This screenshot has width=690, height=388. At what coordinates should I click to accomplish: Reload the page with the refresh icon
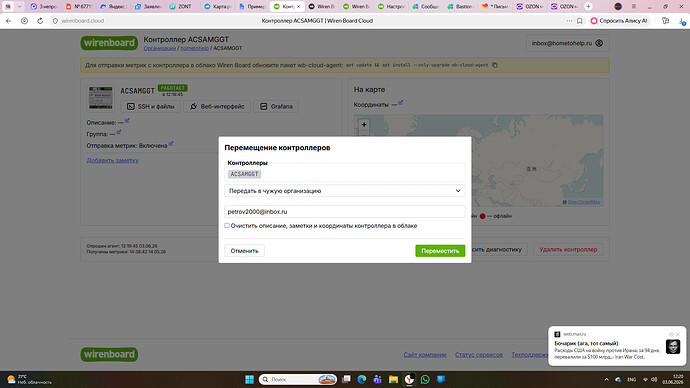[x=40, y=21]
